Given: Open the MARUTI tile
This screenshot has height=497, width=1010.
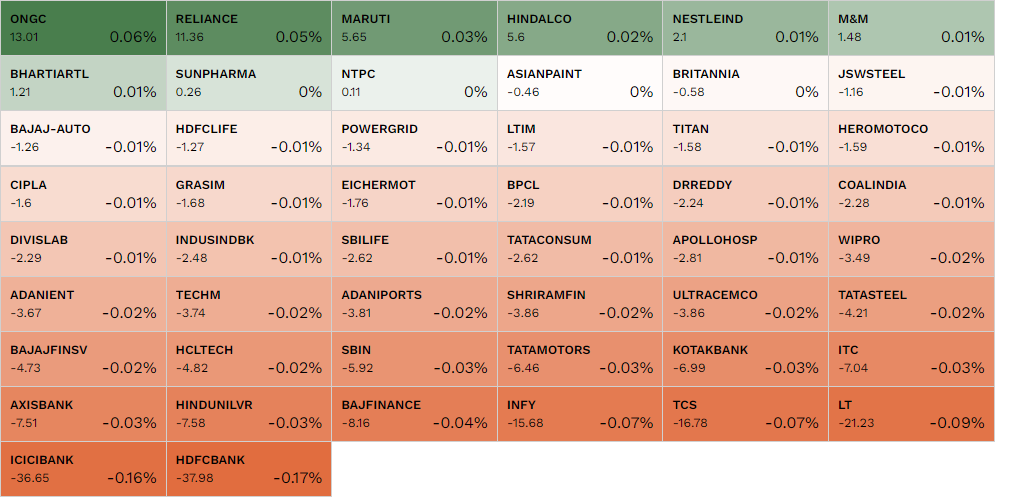Looking at the screenshot, I should [x=414, y=28].
